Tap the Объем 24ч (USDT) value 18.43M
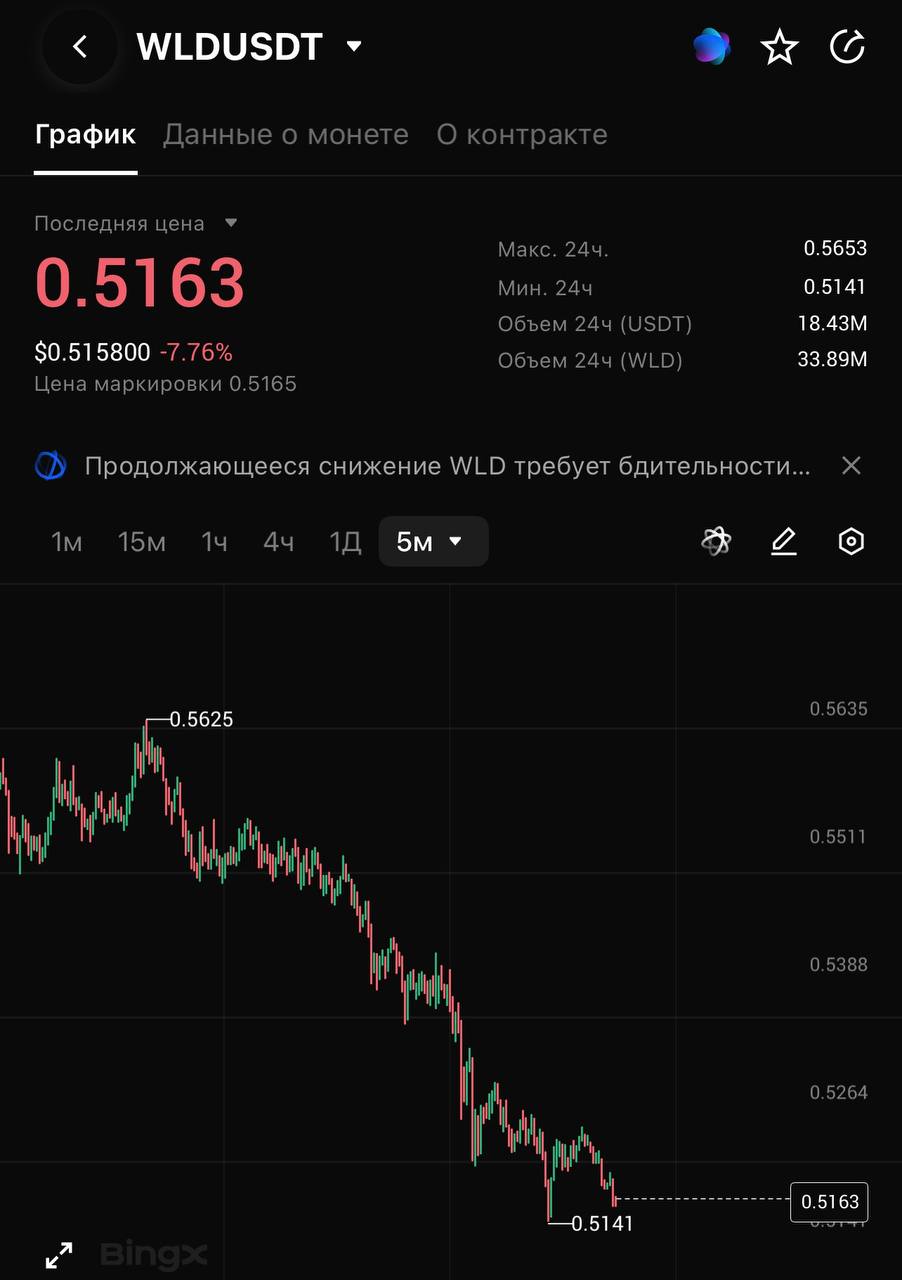The width and height of the screenshot is (902, 1280). 832,323
